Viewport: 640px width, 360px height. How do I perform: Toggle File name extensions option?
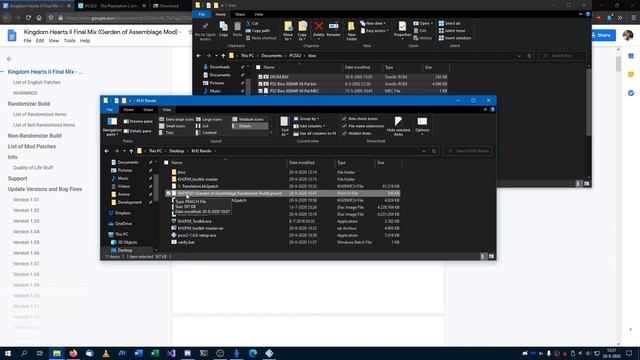click(x=363, y=126)
